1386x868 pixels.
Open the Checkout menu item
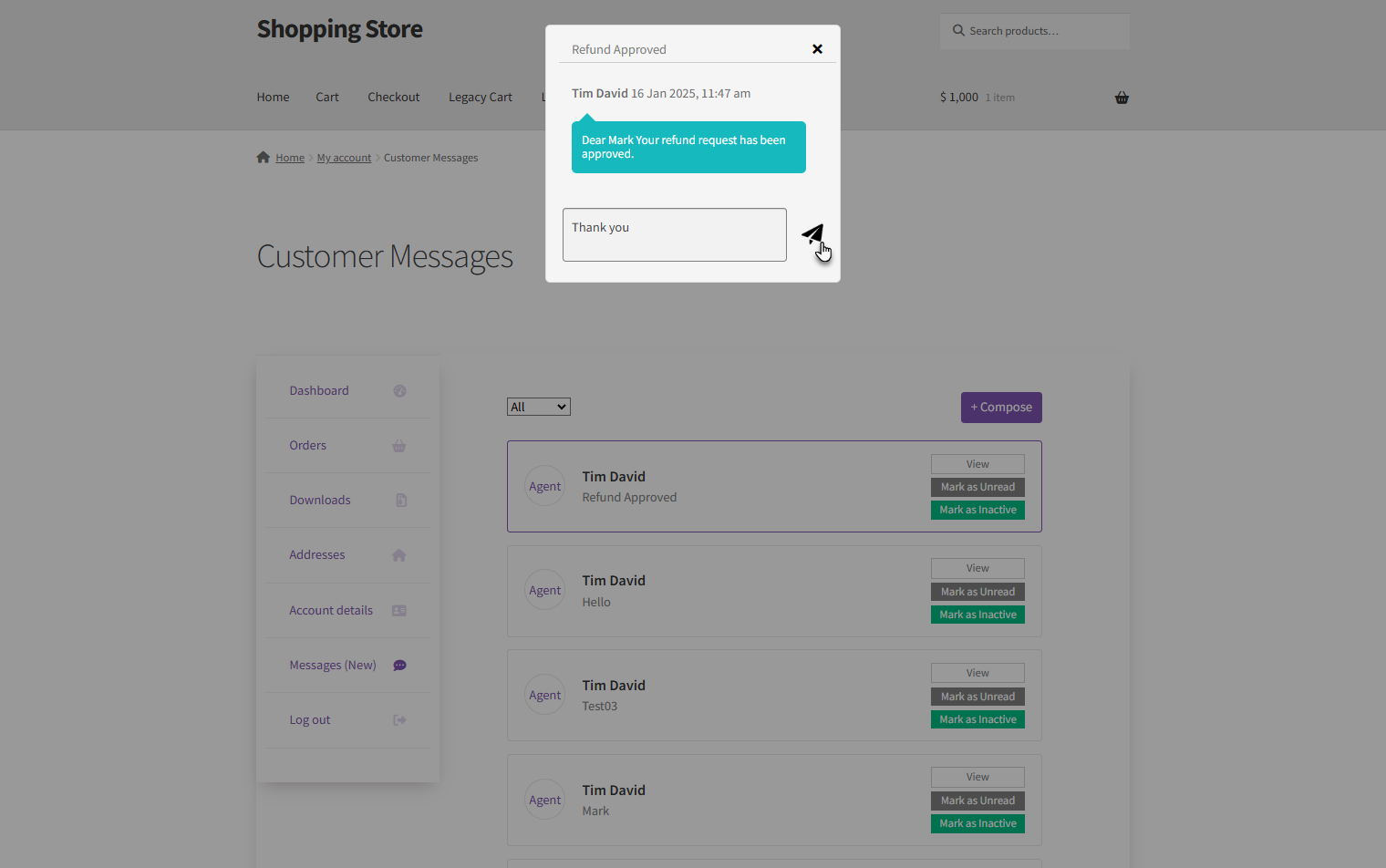pos(394,97)
